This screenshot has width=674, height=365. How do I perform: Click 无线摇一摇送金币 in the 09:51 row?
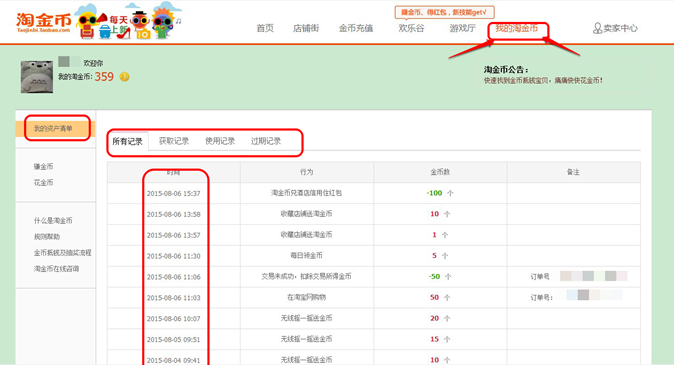pos(306,339)
